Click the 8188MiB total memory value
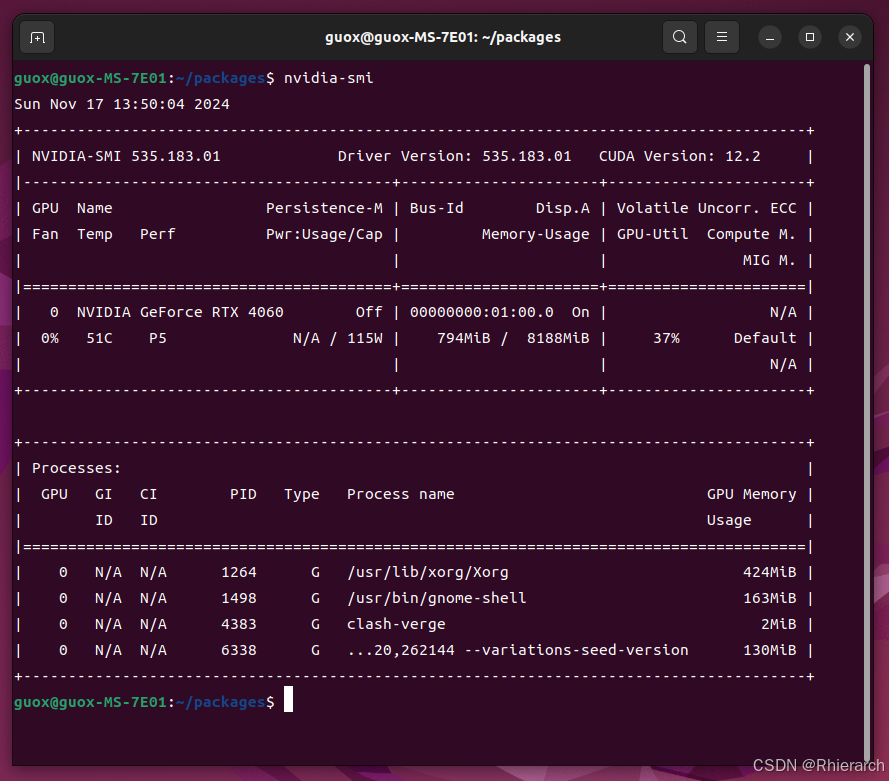This screenshot has width=889, height=781. coord(558,338)
